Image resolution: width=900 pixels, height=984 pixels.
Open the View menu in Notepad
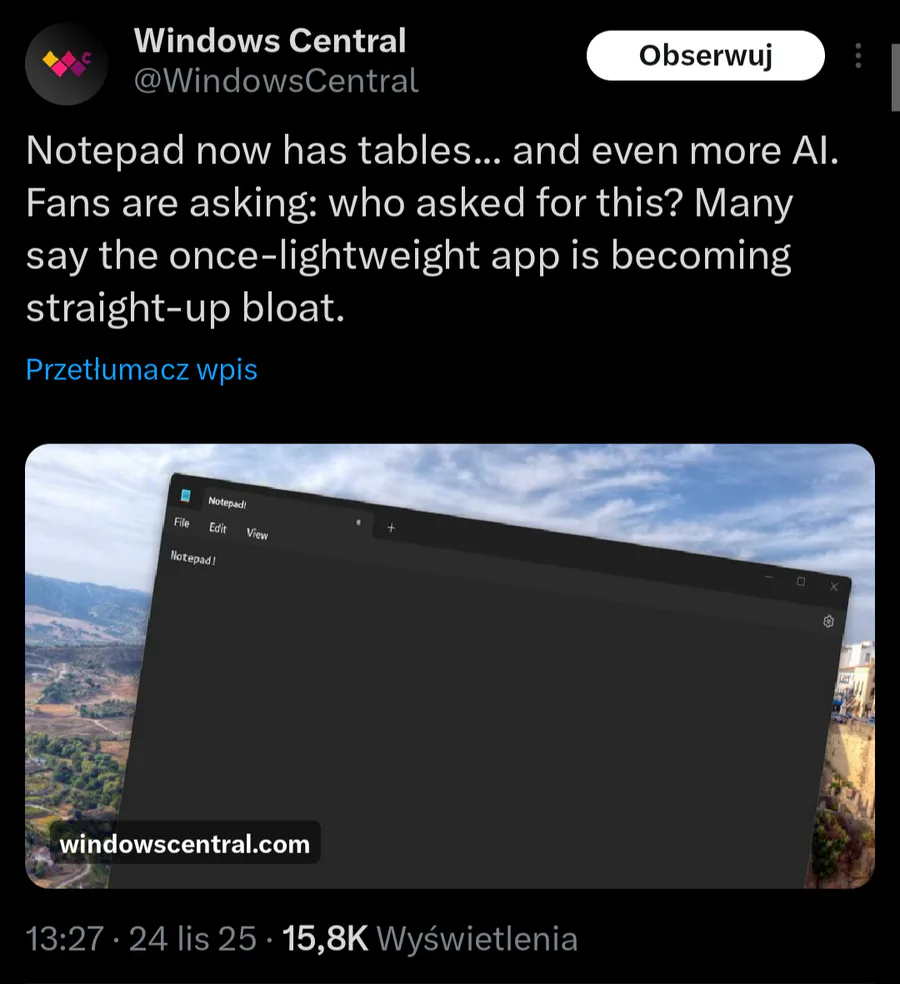point(257,534)
